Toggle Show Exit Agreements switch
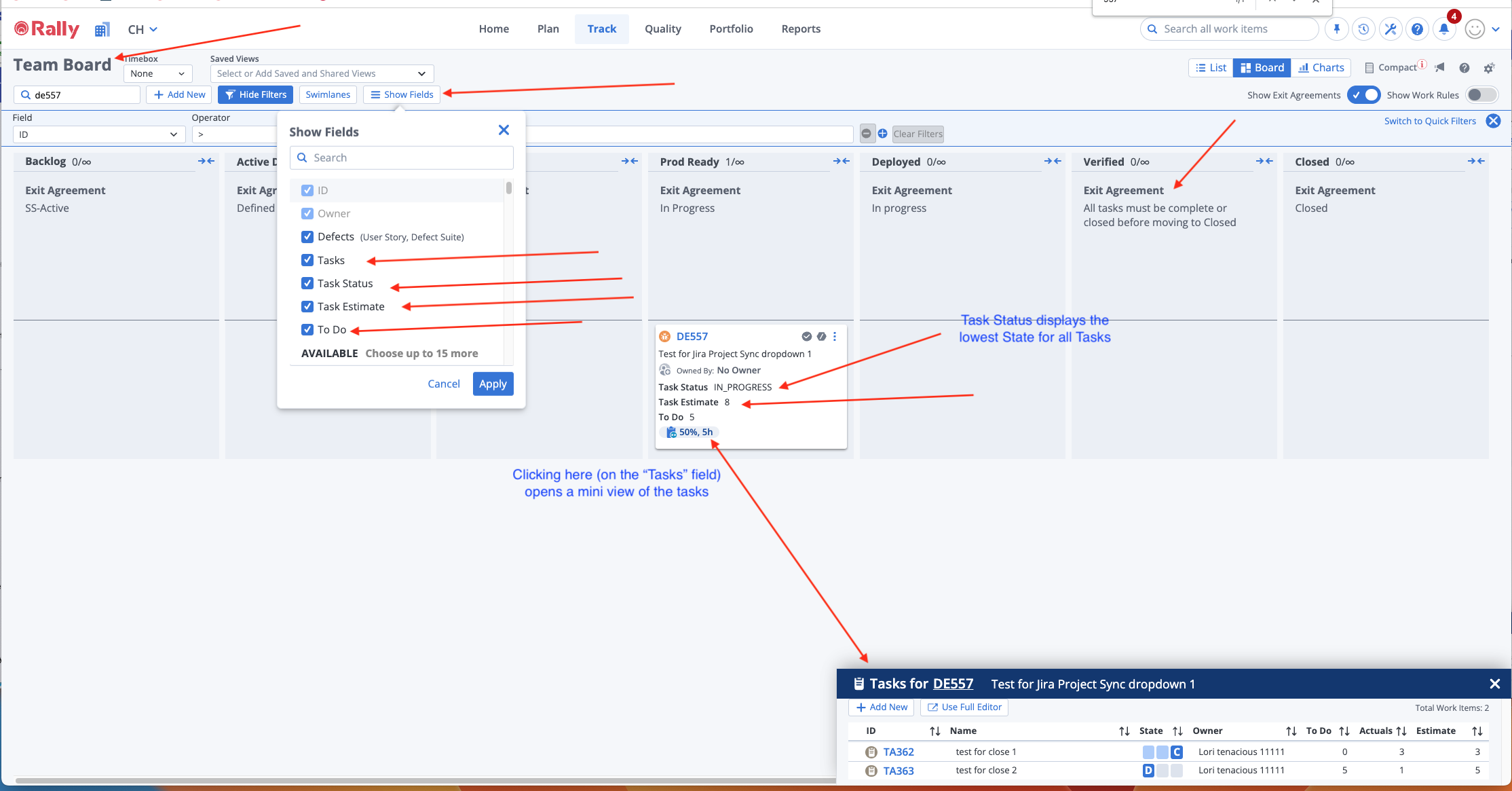Image resolution: width=1512 pixels, height=791 pixels. [1364, 95]
